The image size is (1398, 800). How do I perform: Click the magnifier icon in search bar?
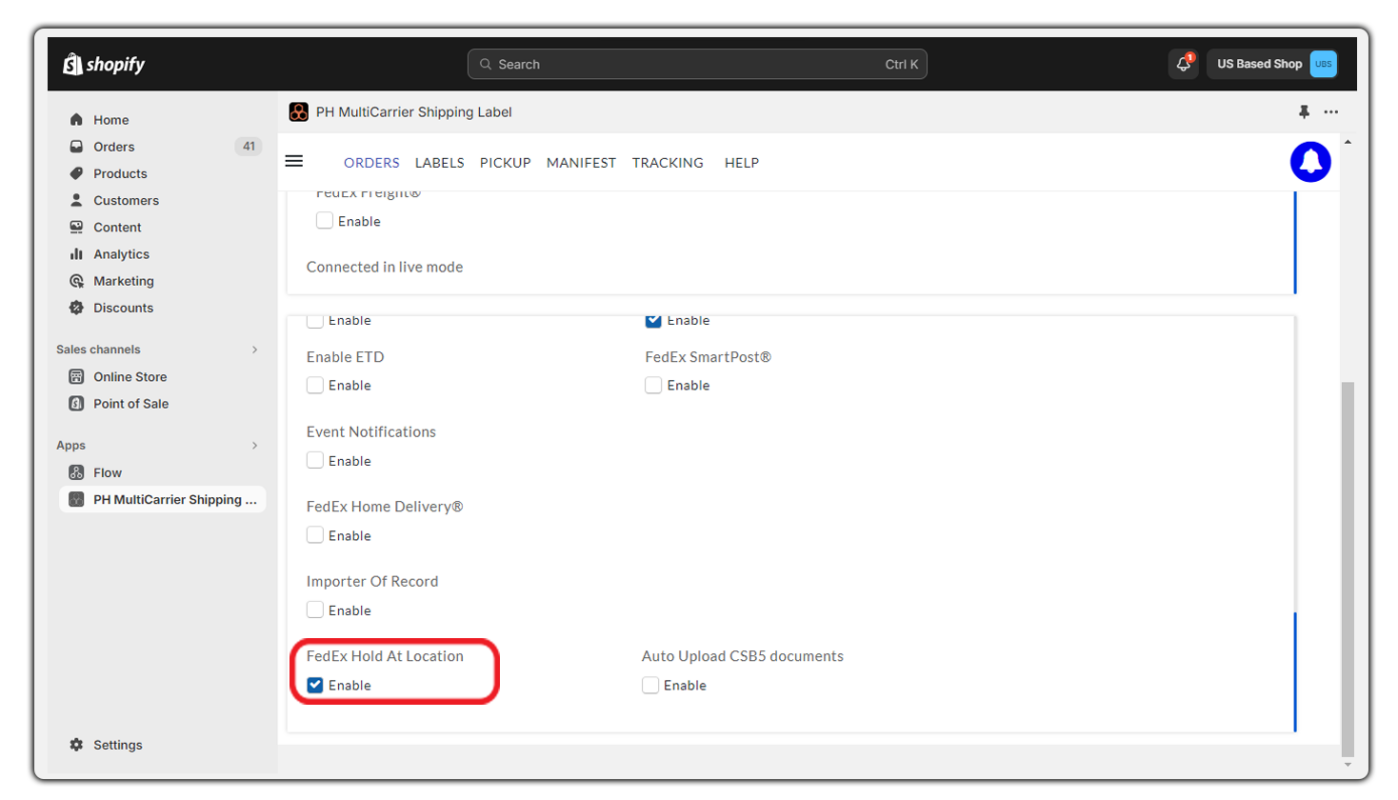coord(485,64)
